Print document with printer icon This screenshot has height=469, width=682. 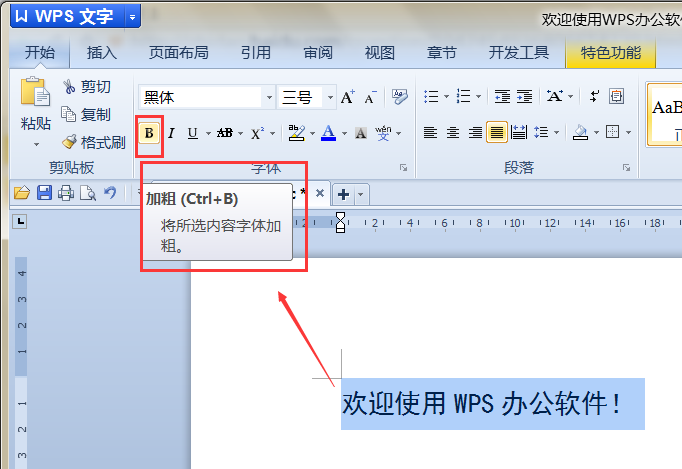point(66,193)
